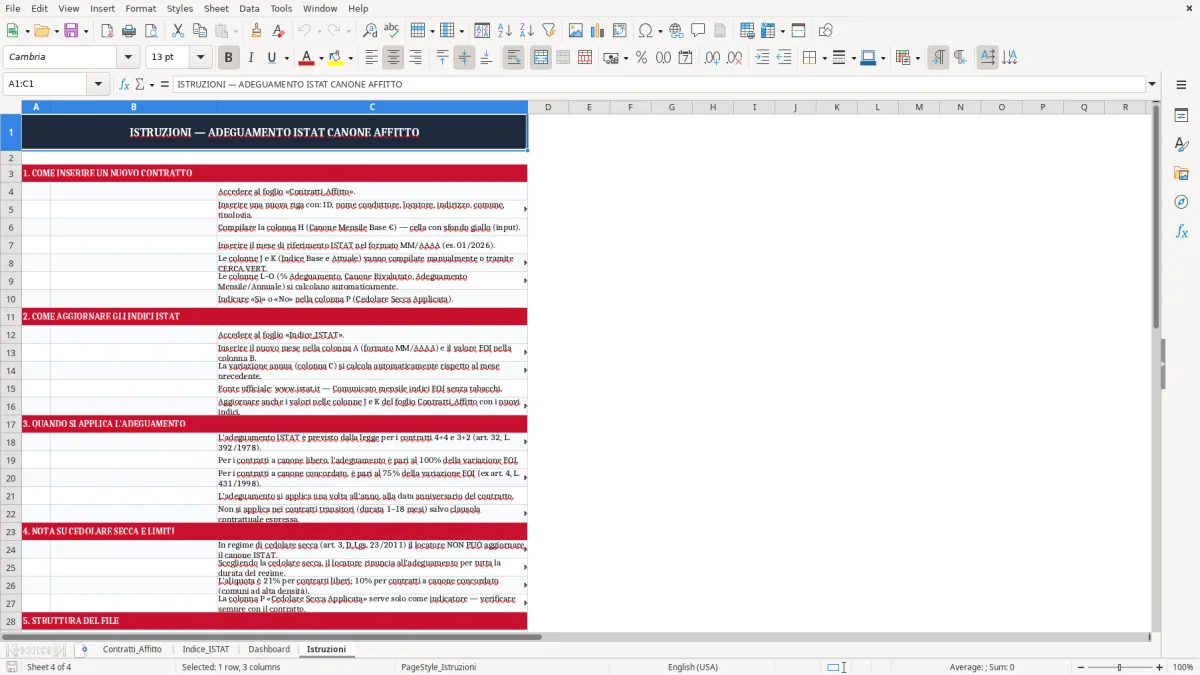Open the Borders dropdown arrow
Viewport: 1200px width, 675px height.
pos(824,58)
